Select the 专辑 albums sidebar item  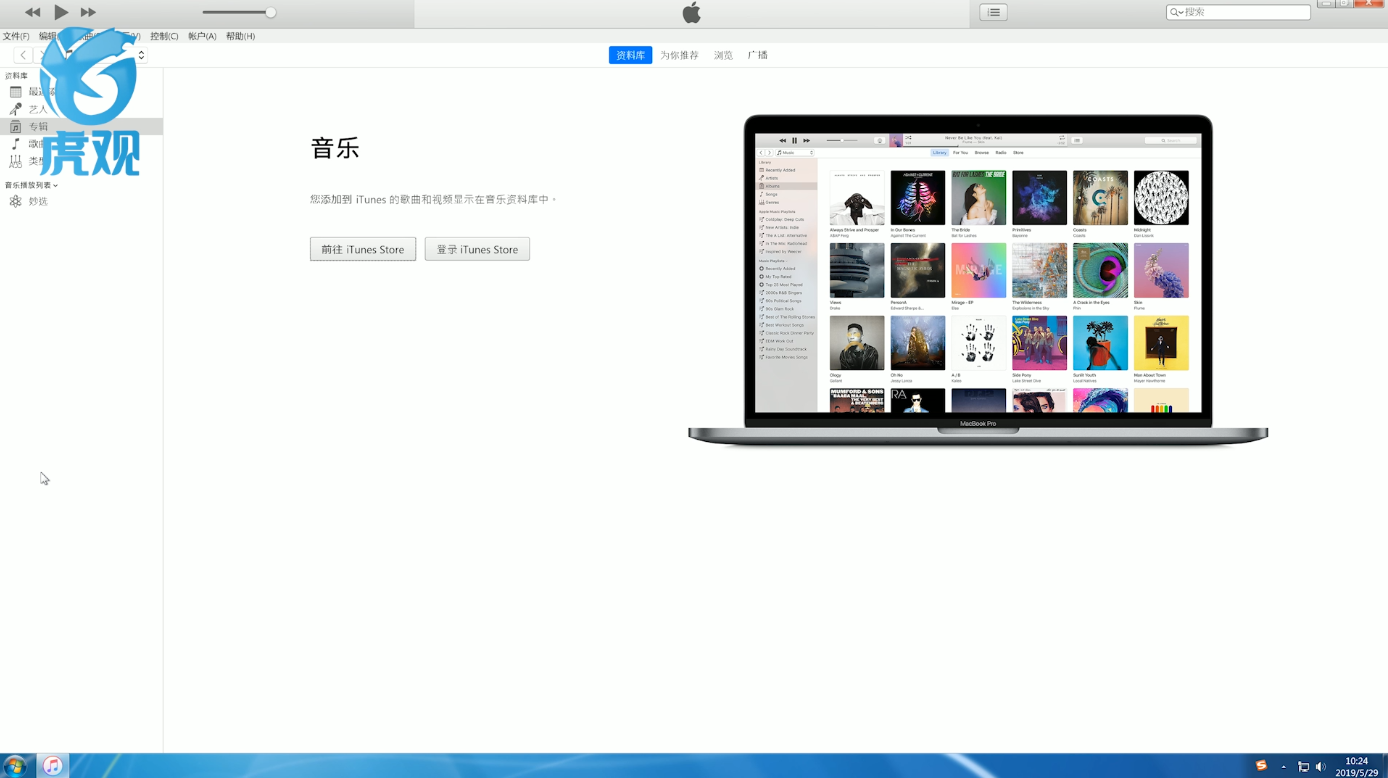click(81, 126)
